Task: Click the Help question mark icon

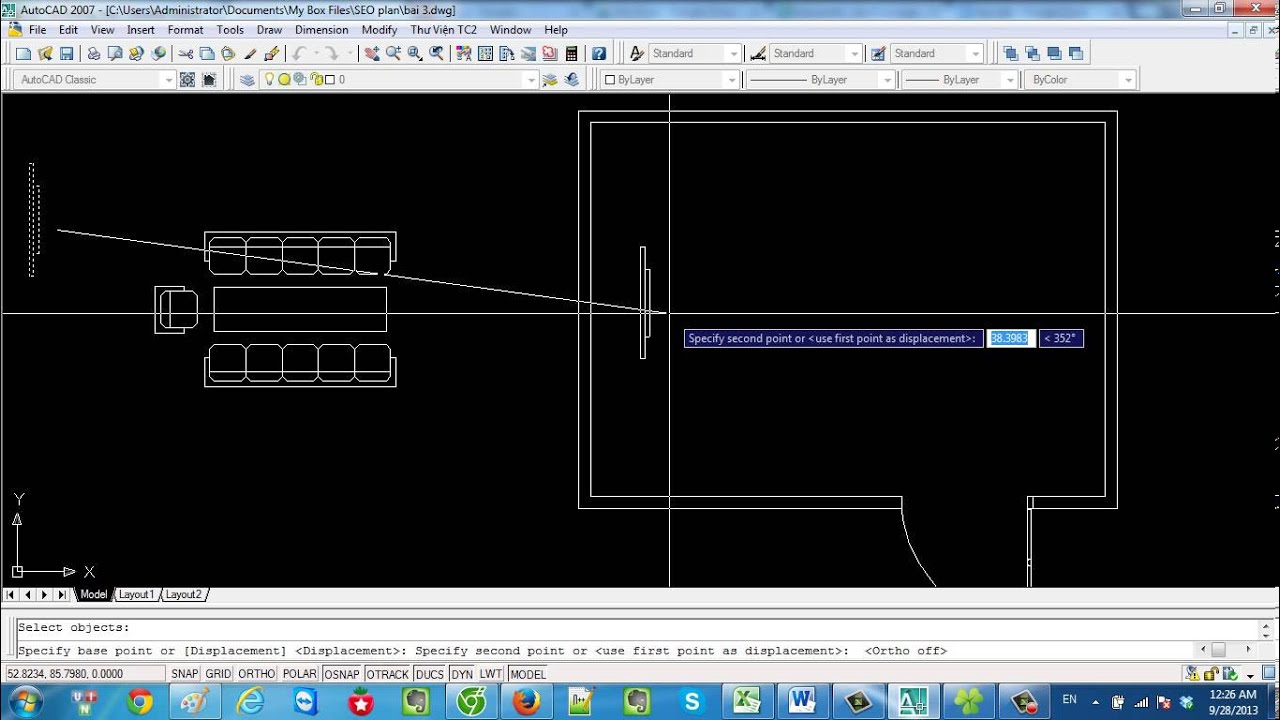Action: (x=598, y=53)
